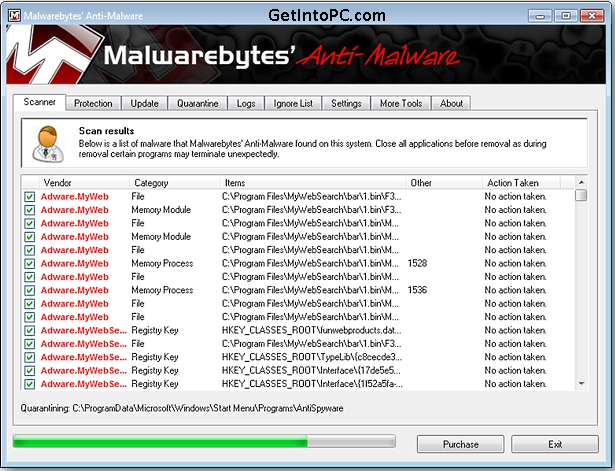Uncheck the first Adware.MyWeb File row with 1.bin\F3
Viewport: 615px width, 471px height.
[x=29, y=197]
